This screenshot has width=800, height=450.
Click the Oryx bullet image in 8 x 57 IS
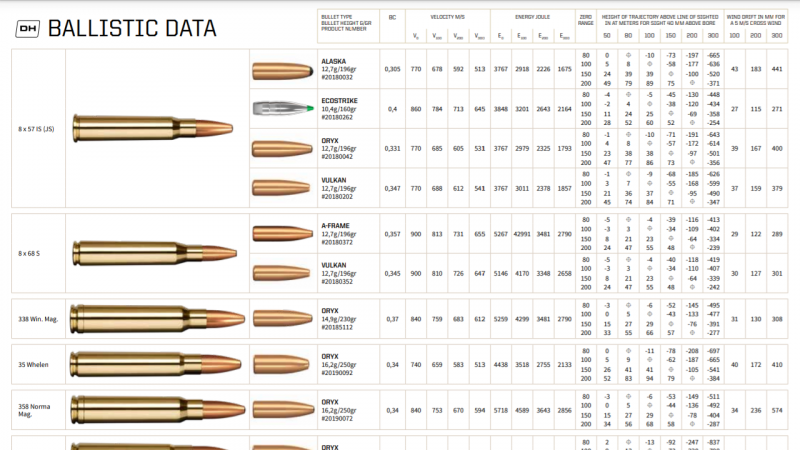pyautogui.click(x=280, y=148)
